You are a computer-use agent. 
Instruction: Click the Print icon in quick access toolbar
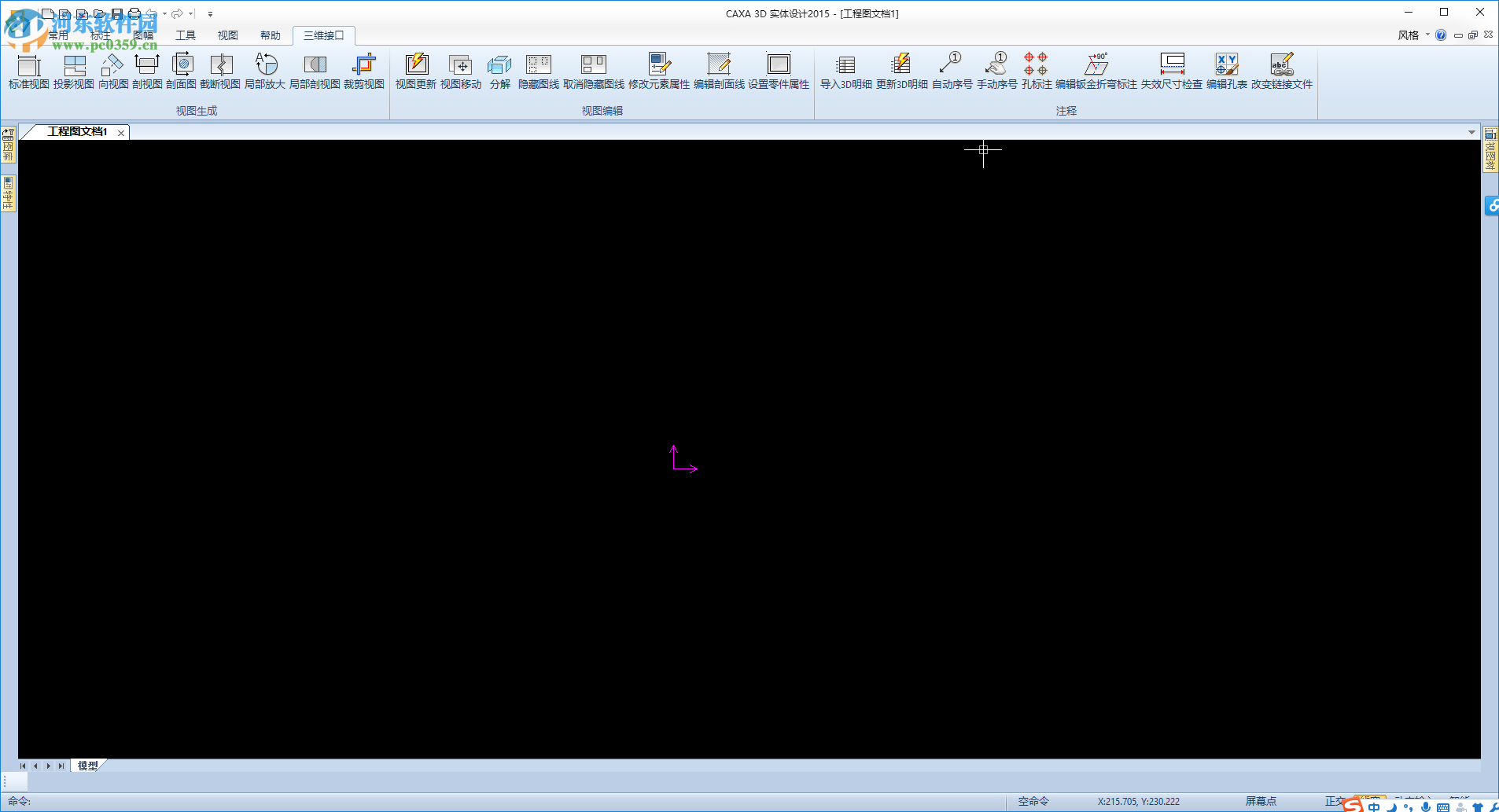pos(134,13)
